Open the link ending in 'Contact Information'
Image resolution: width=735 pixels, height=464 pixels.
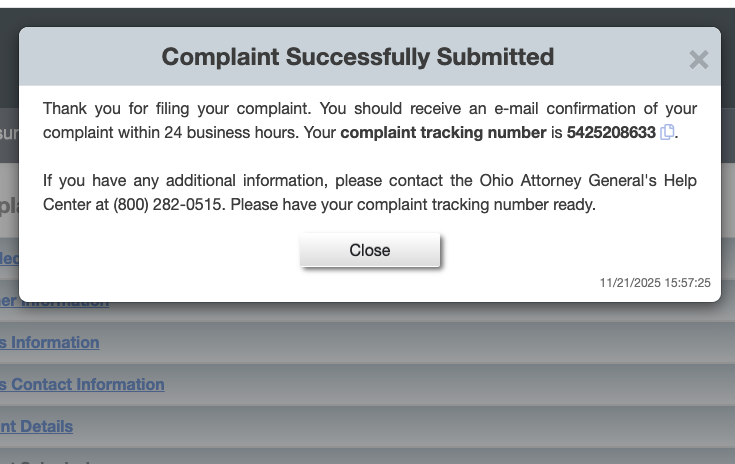[82, 384]
